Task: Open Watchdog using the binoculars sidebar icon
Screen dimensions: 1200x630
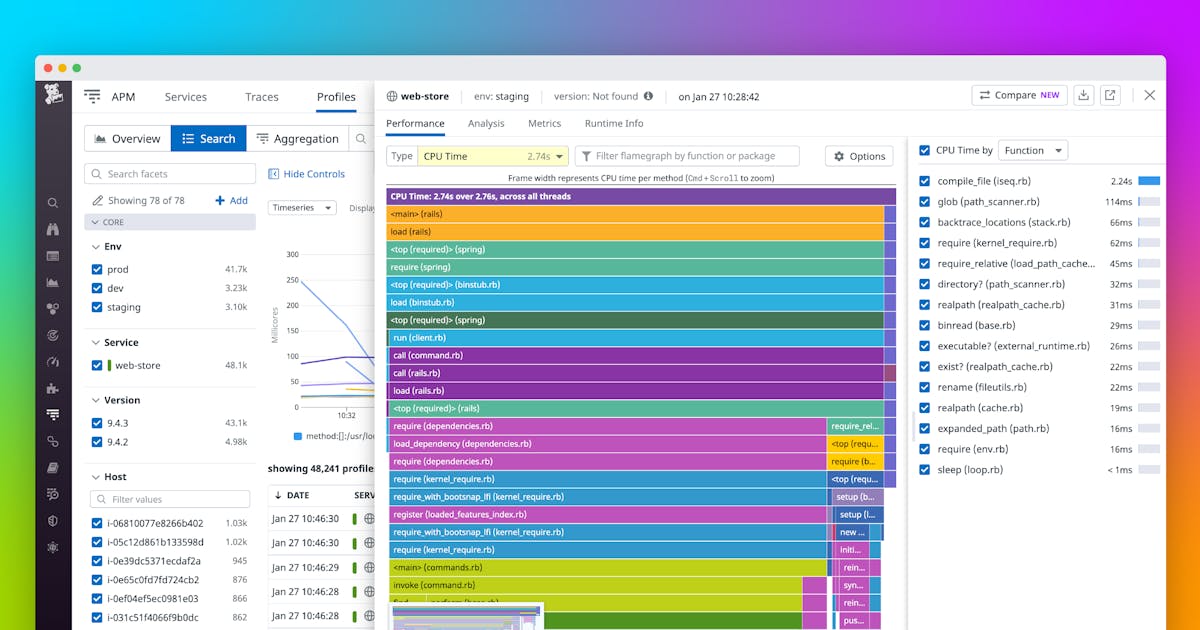Action: [x=52, y=228]
